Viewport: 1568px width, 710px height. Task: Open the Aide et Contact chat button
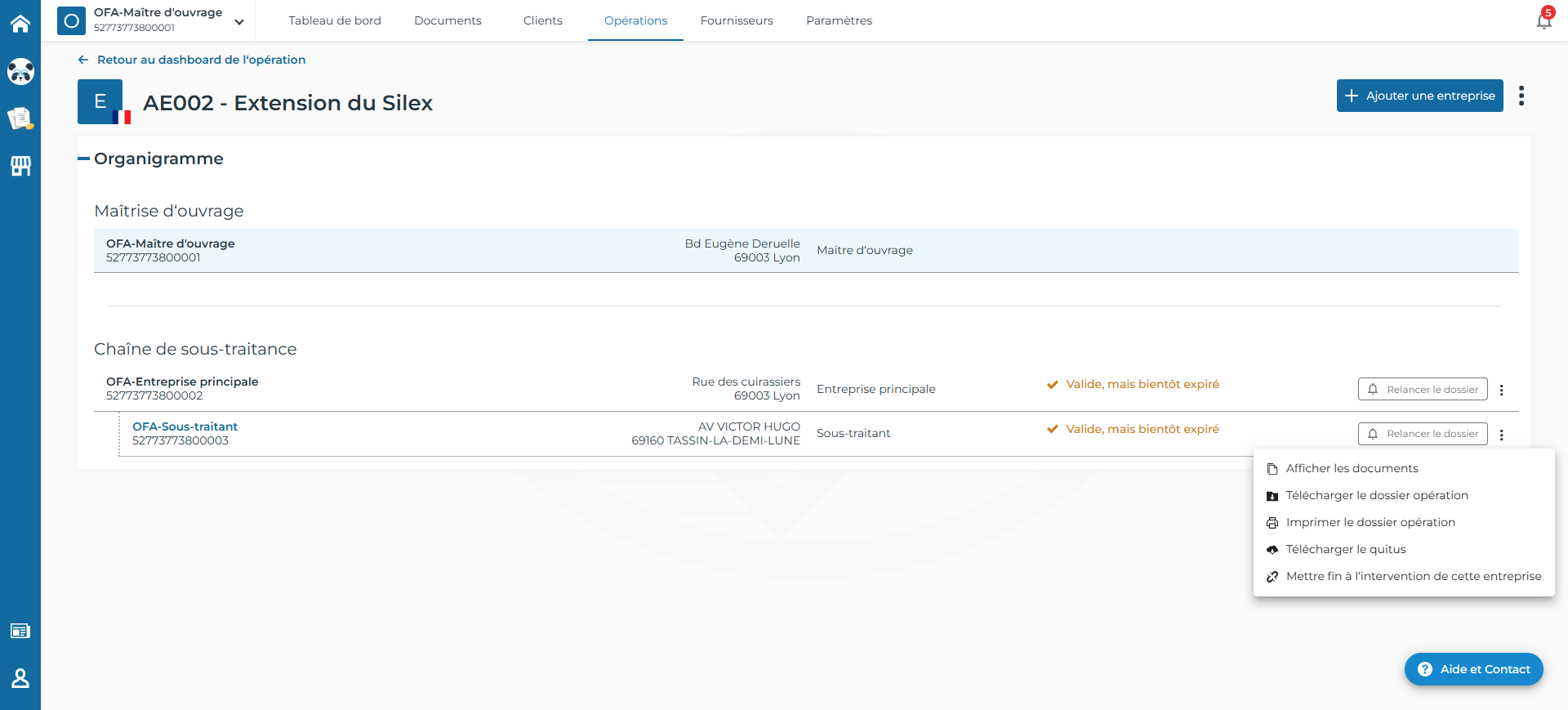click(1473, 669)
